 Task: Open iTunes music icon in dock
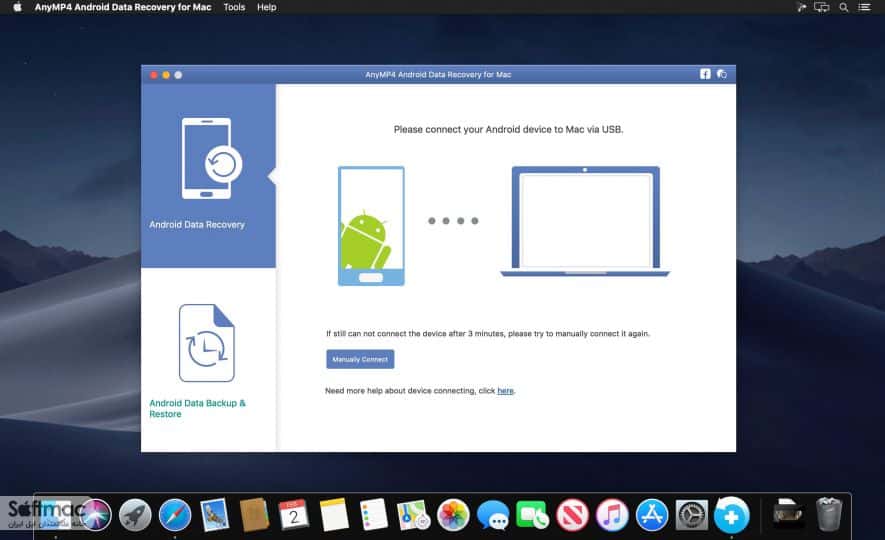coord(612,515)
